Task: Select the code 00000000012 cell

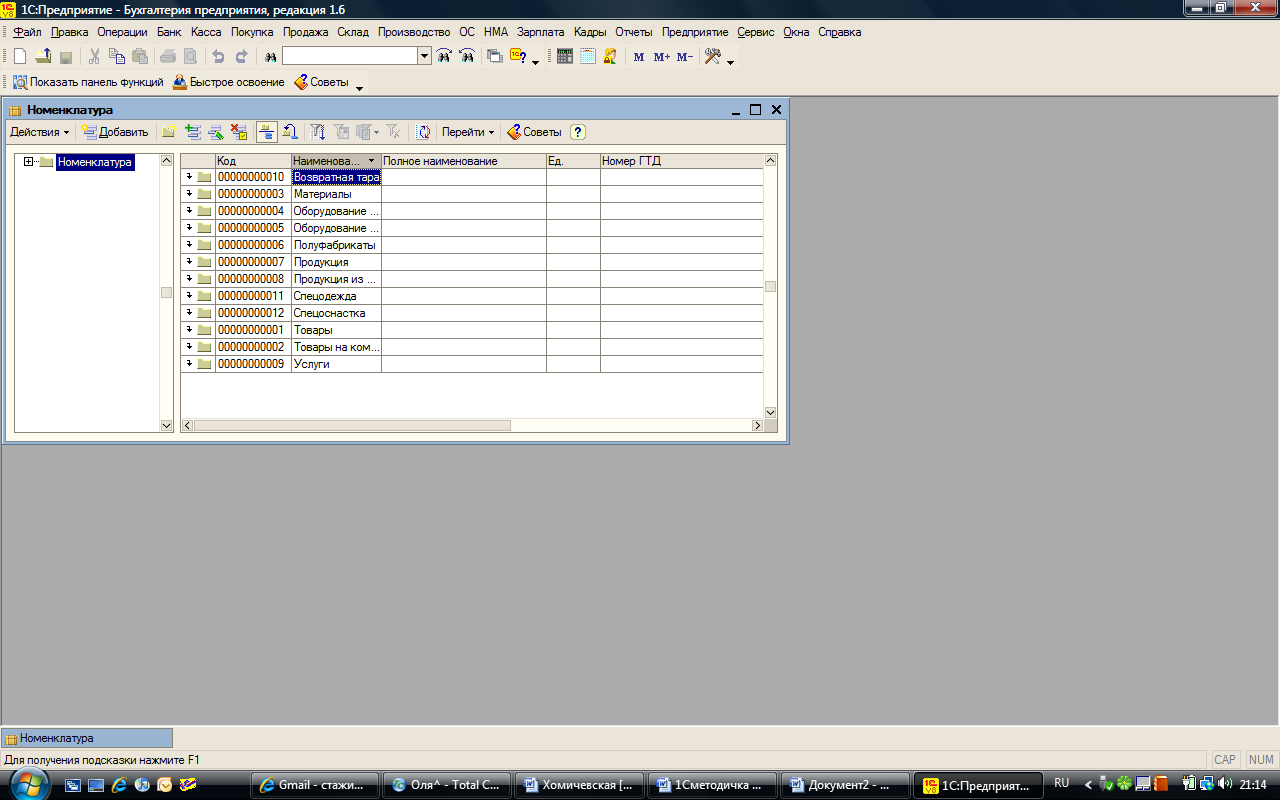Action: 253,313
